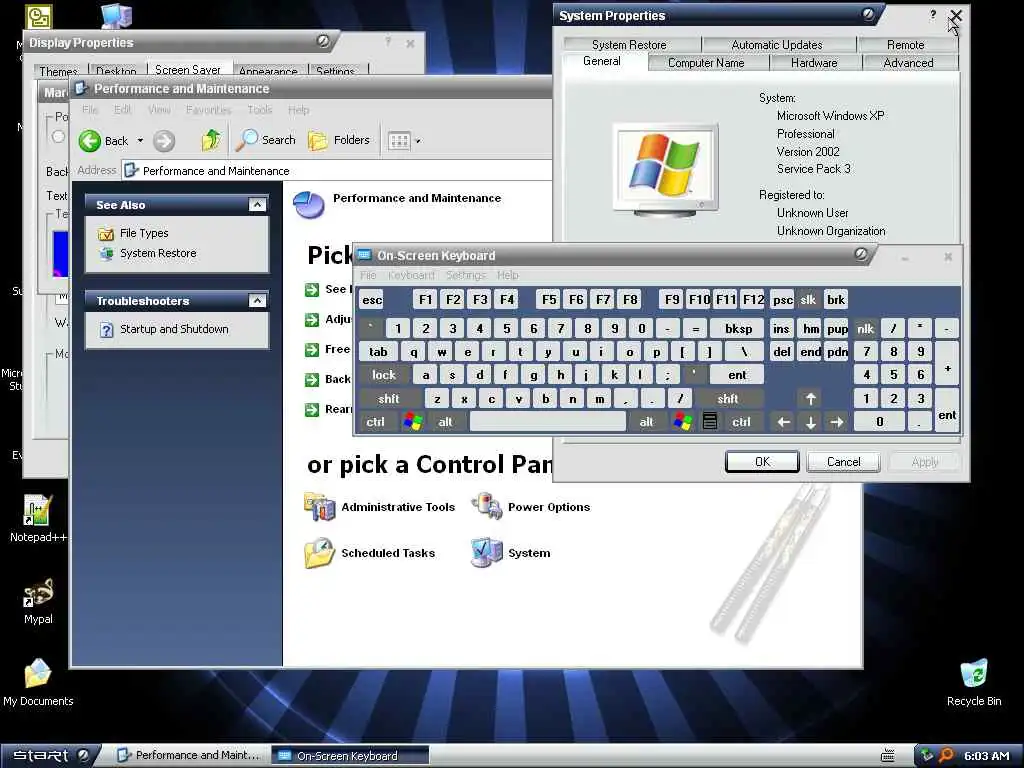Open the System control panel icon
This screenshot has width=1024, height=768.
(x=487, y=552)
